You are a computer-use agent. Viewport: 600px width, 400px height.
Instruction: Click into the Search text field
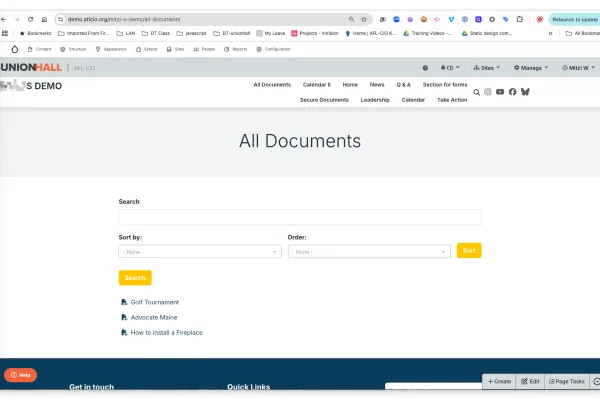pyautogui.click(x=300, y=217)
